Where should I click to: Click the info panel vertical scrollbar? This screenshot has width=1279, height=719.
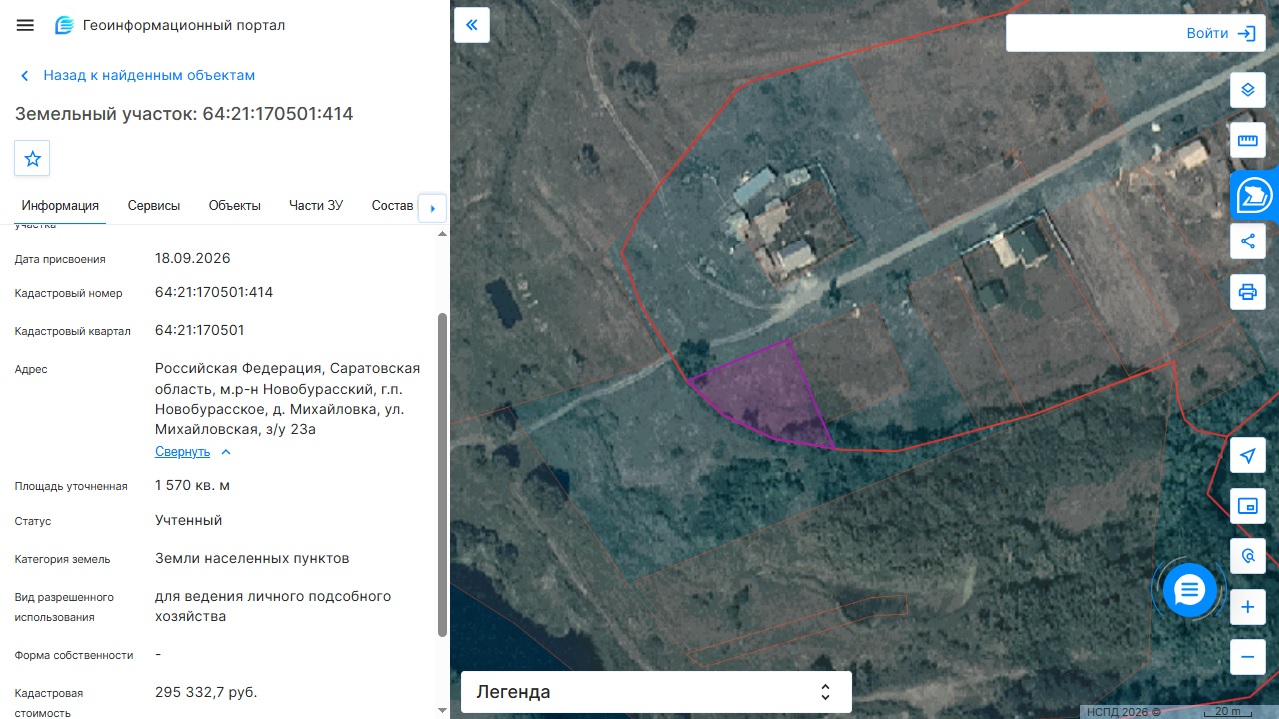[442, 475]
